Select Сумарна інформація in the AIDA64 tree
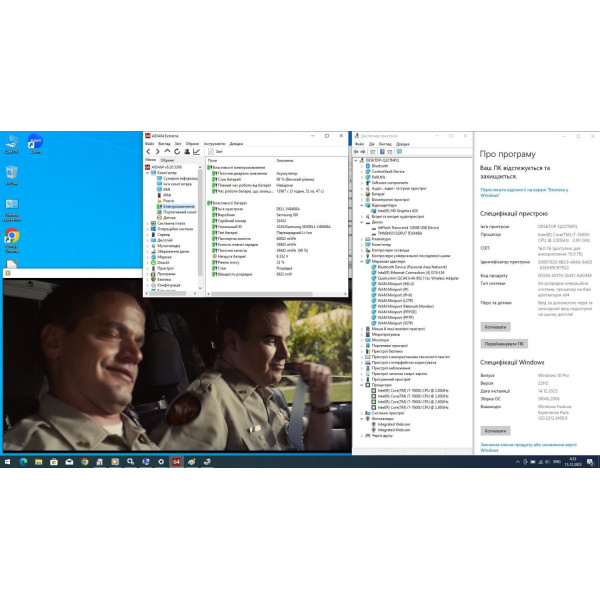Viewport: 600px width, 600px height. (177, 178)
